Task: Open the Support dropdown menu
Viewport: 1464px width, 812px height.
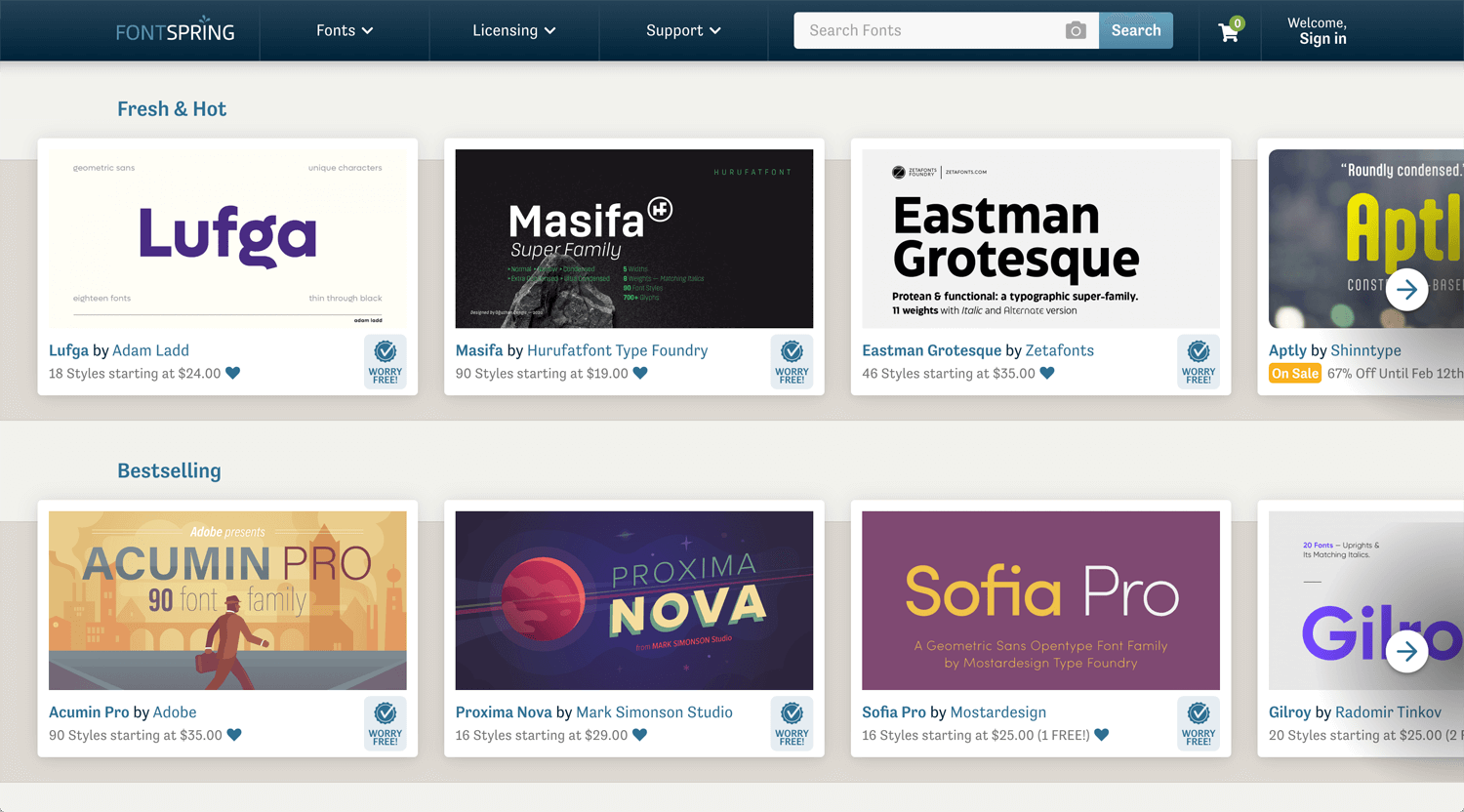Action: [683, 30]
